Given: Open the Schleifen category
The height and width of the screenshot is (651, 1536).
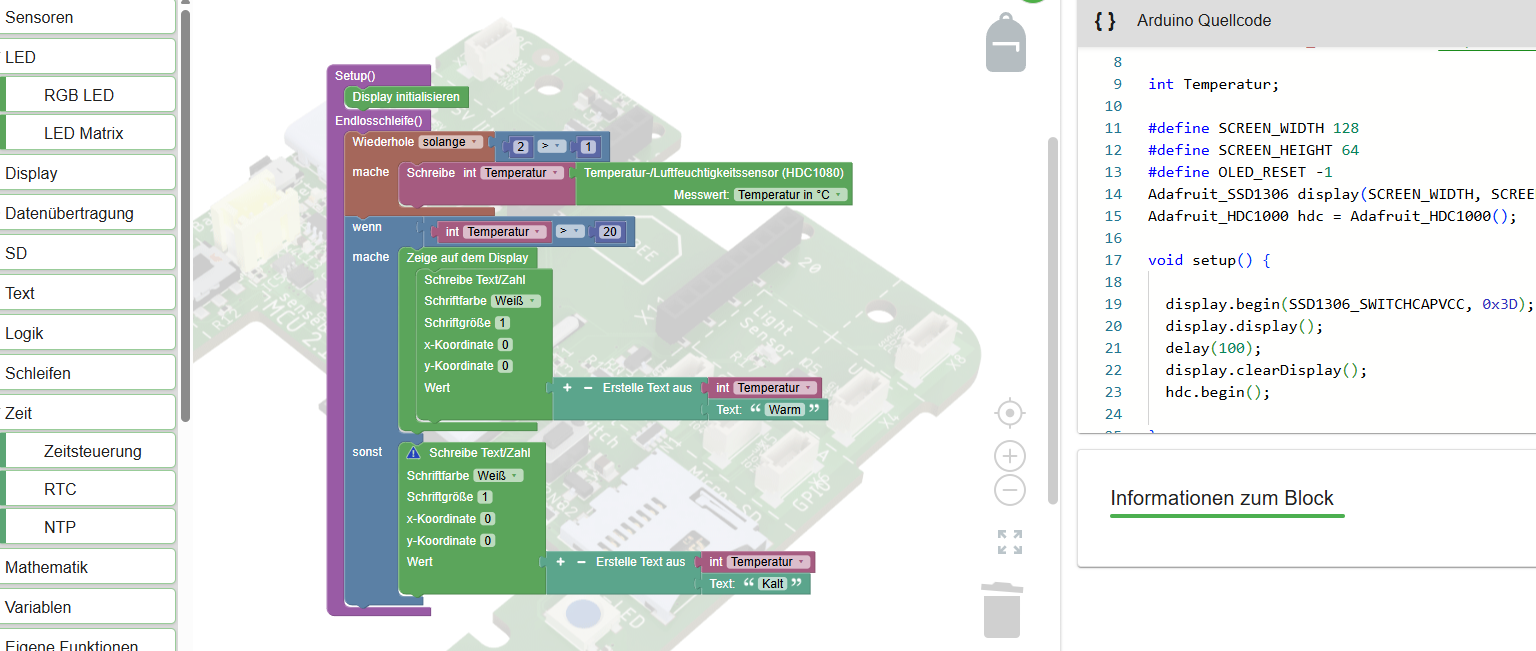Looking at the screenshot, I should [88, 374].
